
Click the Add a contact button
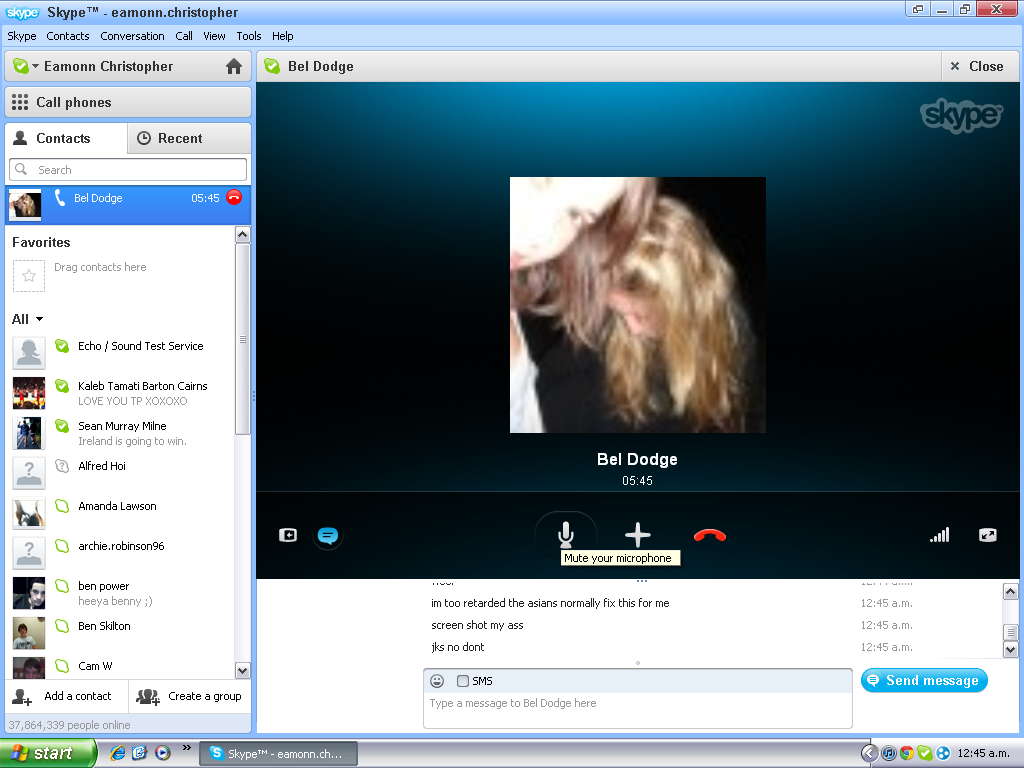(x=65, y=696)
